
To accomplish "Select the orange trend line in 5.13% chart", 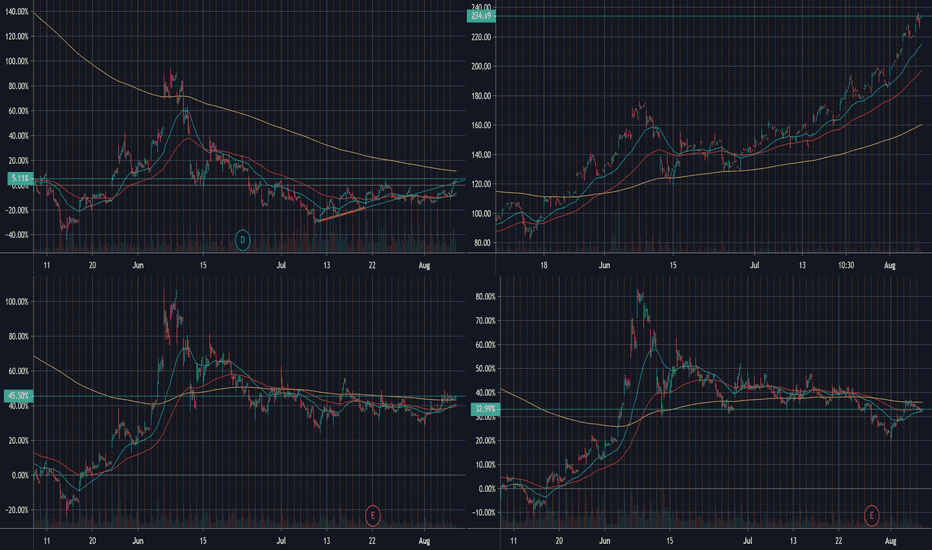I will click(340, 214).
